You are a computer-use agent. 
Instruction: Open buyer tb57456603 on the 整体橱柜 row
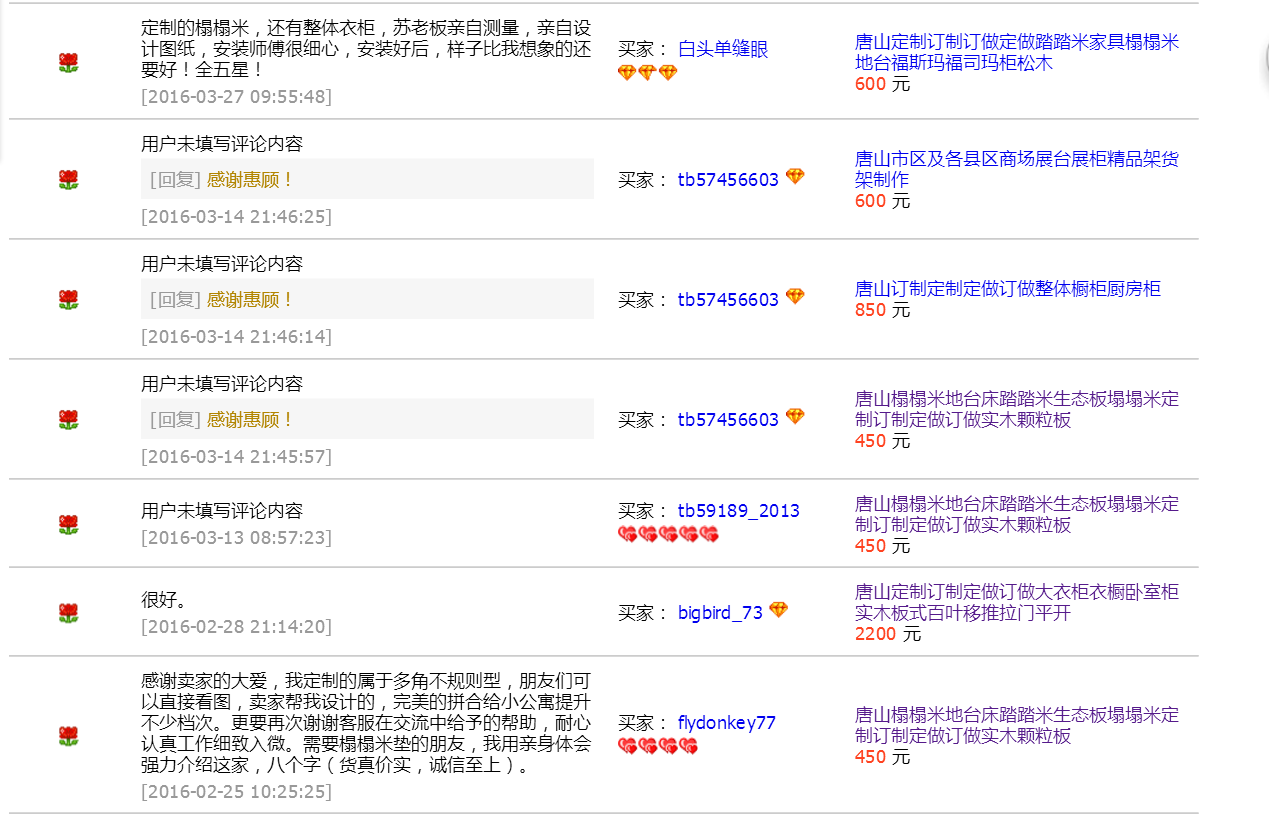(728, 300)
